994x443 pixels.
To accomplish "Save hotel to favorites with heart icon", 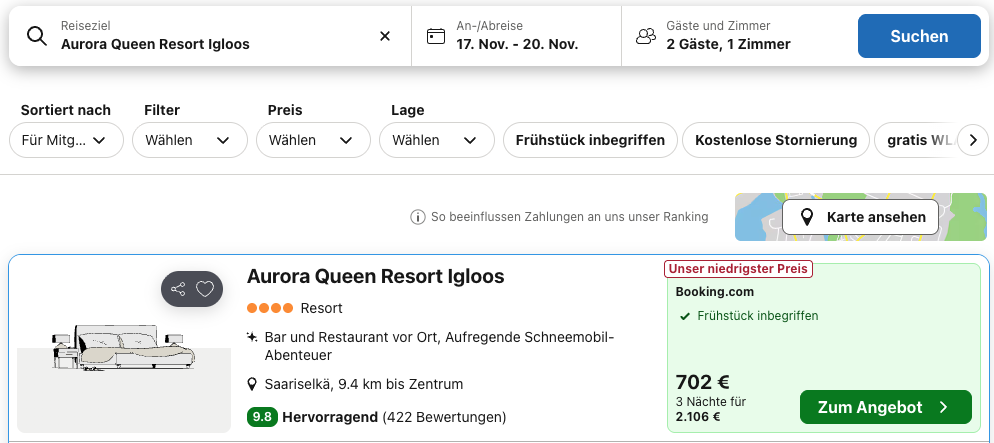I will [x=205, y=289].
